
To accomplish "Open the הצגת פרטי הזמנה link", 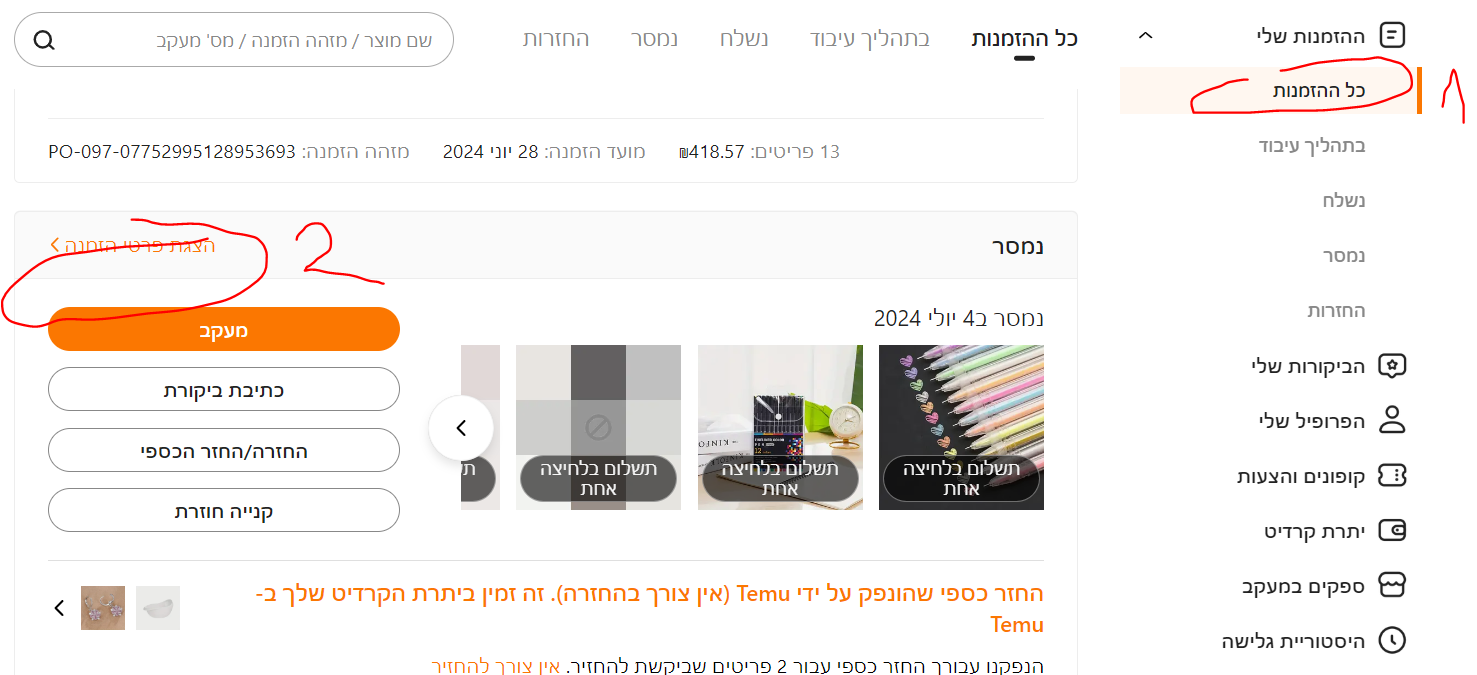I will (x=132, y=245).
